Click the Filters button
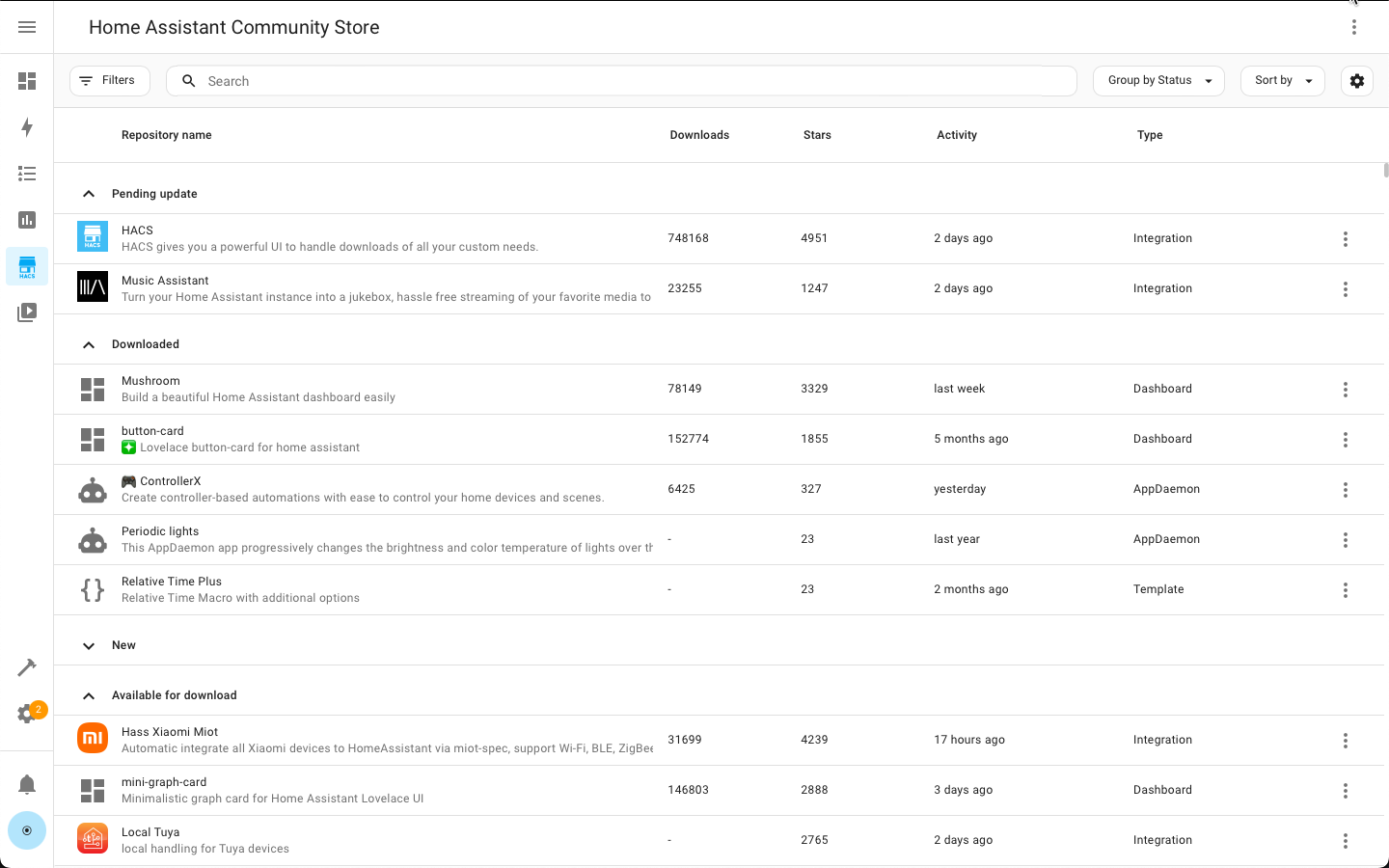 [x=109, y=81]
